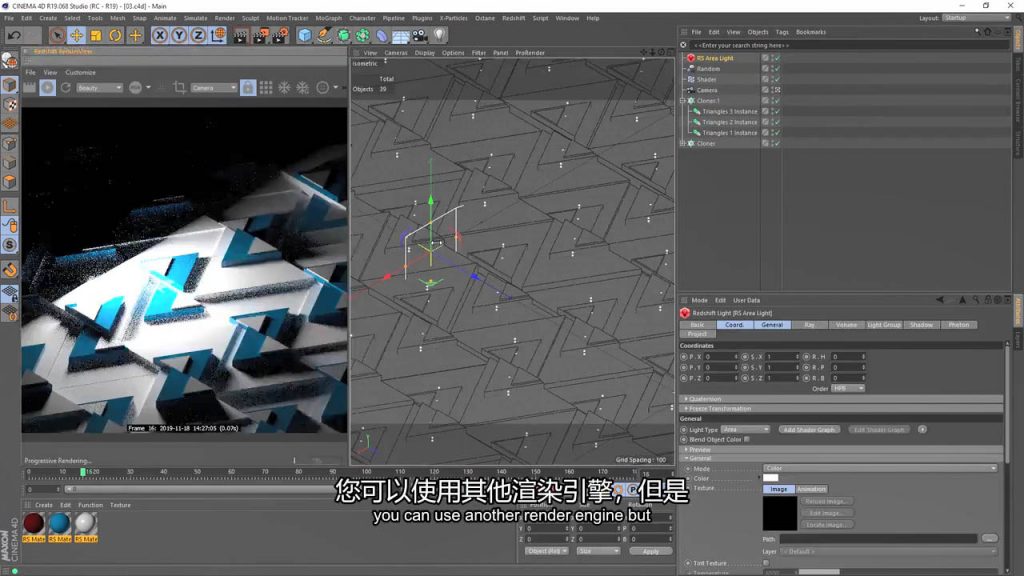Select the Live Selection arrow tool

pyautogui.click(x=57, y=35)
